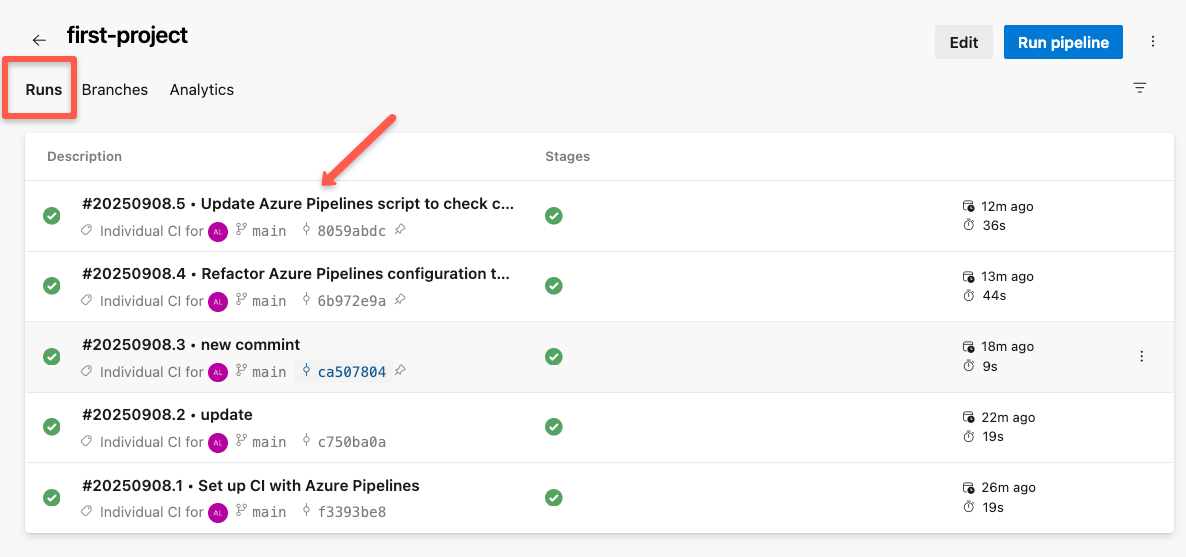The height and width of the screenshot is (557, 1186).
Task: Click commit hash f3393be8
Action: 352,512
